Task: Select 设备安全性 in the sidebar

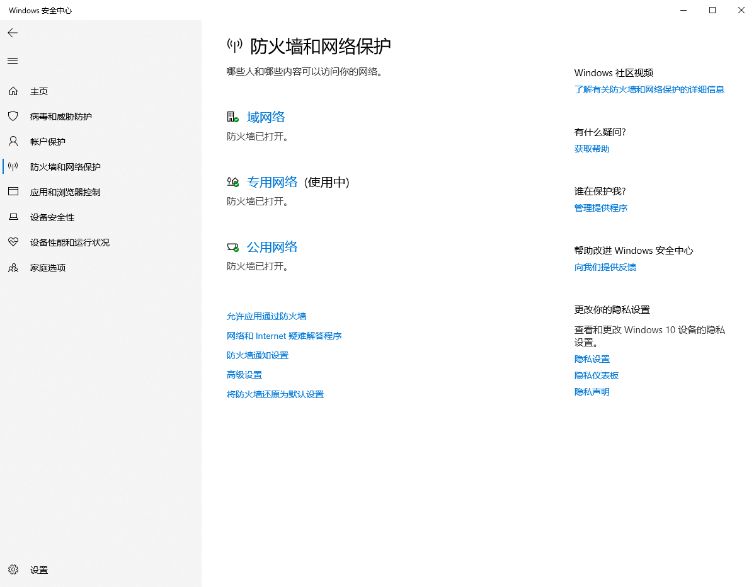Action: [x=52, y=217]
